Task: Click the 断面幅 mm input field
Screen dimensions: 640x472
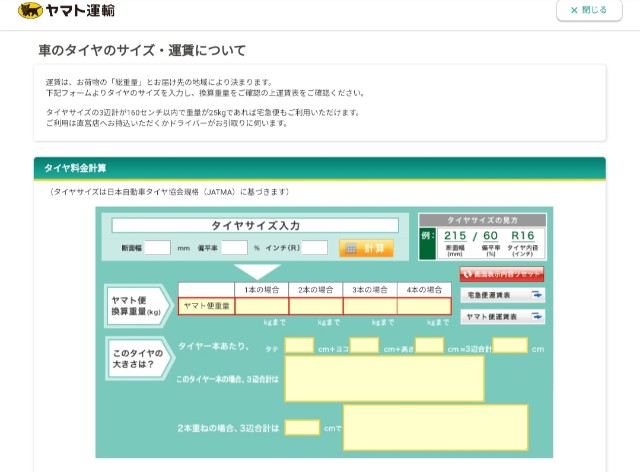Action: (157, 247)
